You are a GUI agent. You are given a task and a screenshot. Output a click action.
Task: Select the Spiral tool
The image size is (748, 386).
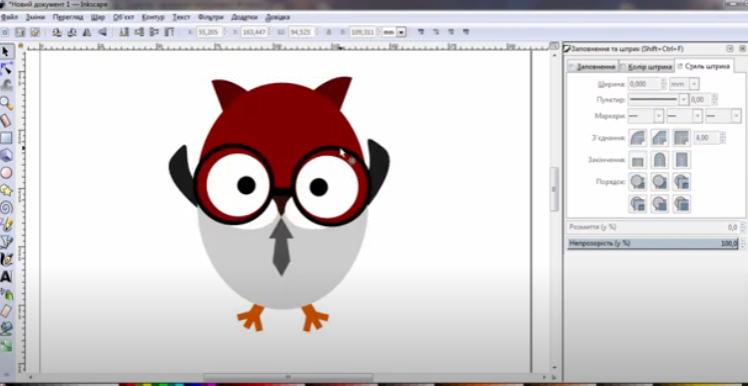pos(6,207)
